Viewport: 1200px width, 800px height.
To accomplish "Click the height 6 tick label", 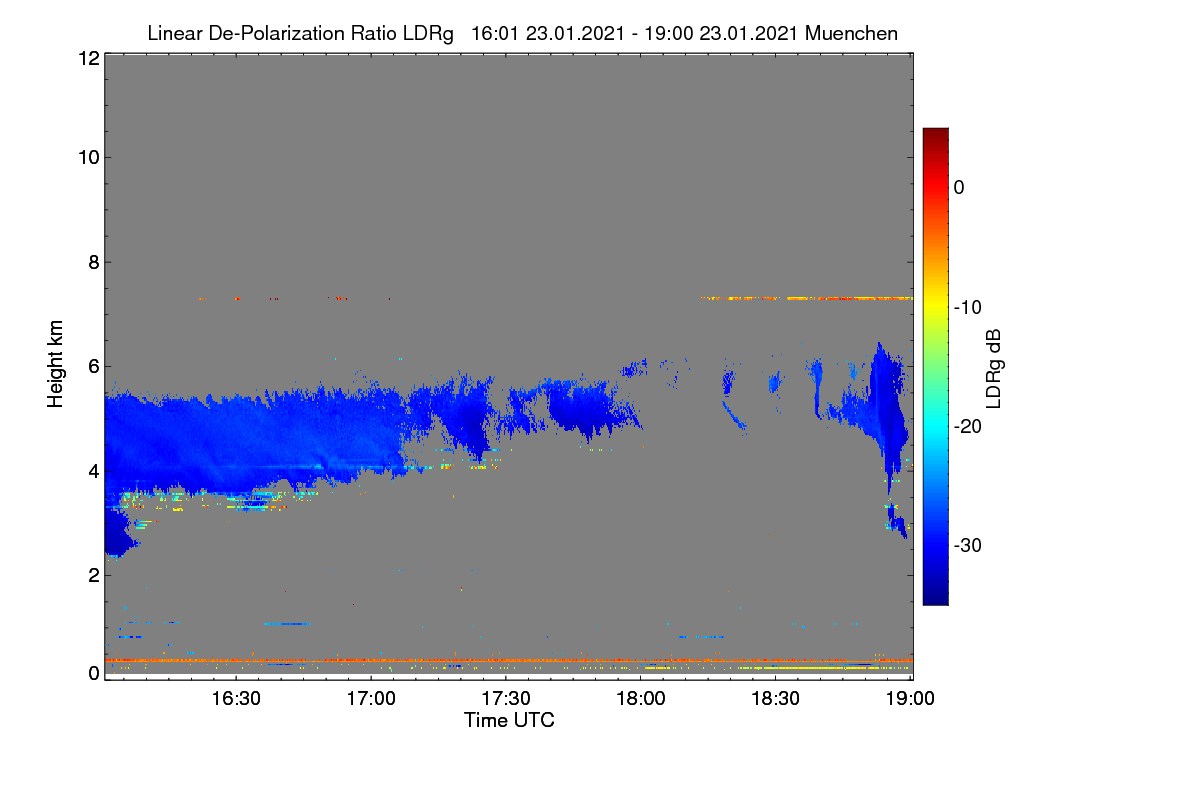I will point(93,366).
